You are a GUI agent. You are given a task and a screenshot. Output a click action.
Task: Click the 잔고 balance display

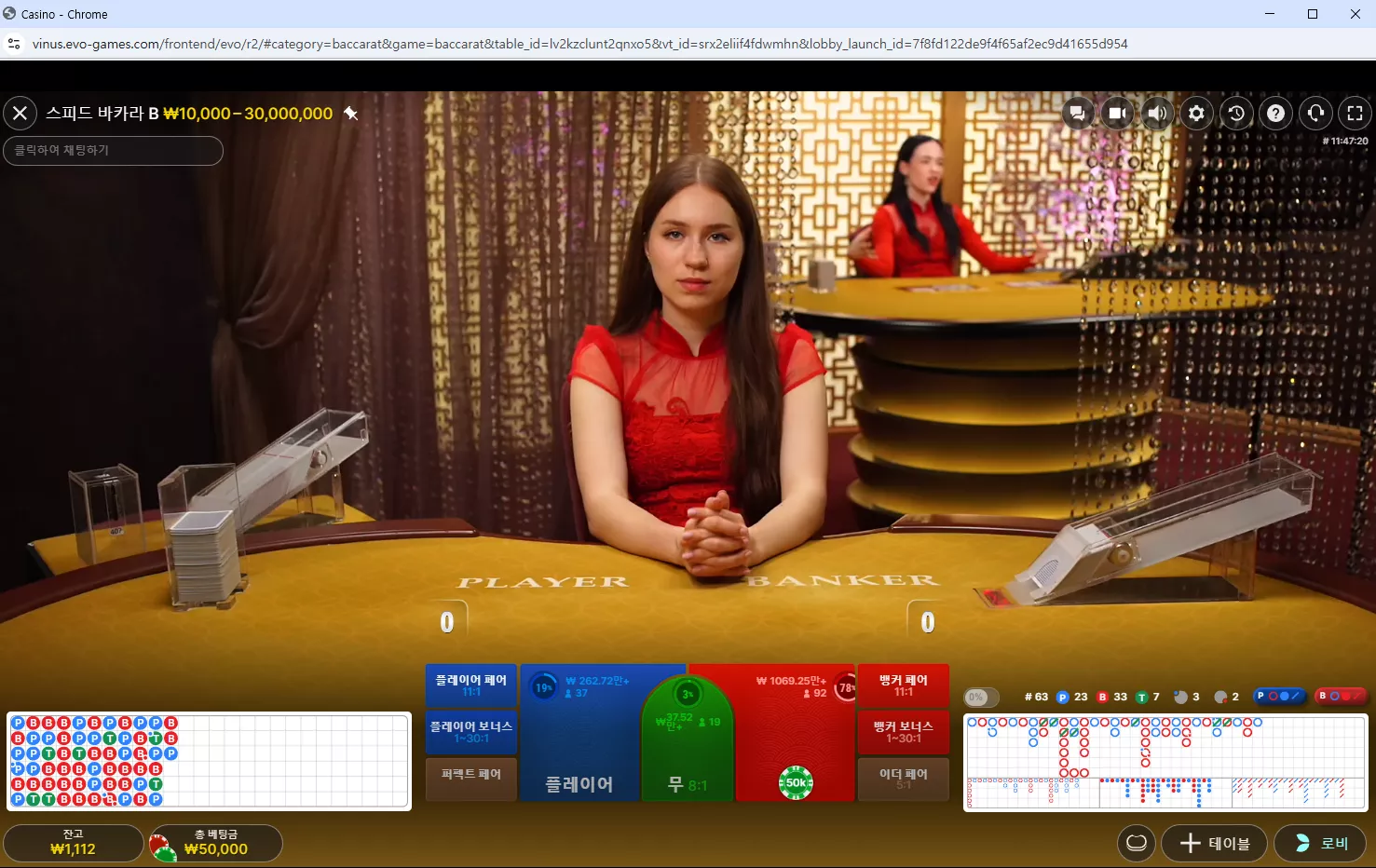point(74,843)
